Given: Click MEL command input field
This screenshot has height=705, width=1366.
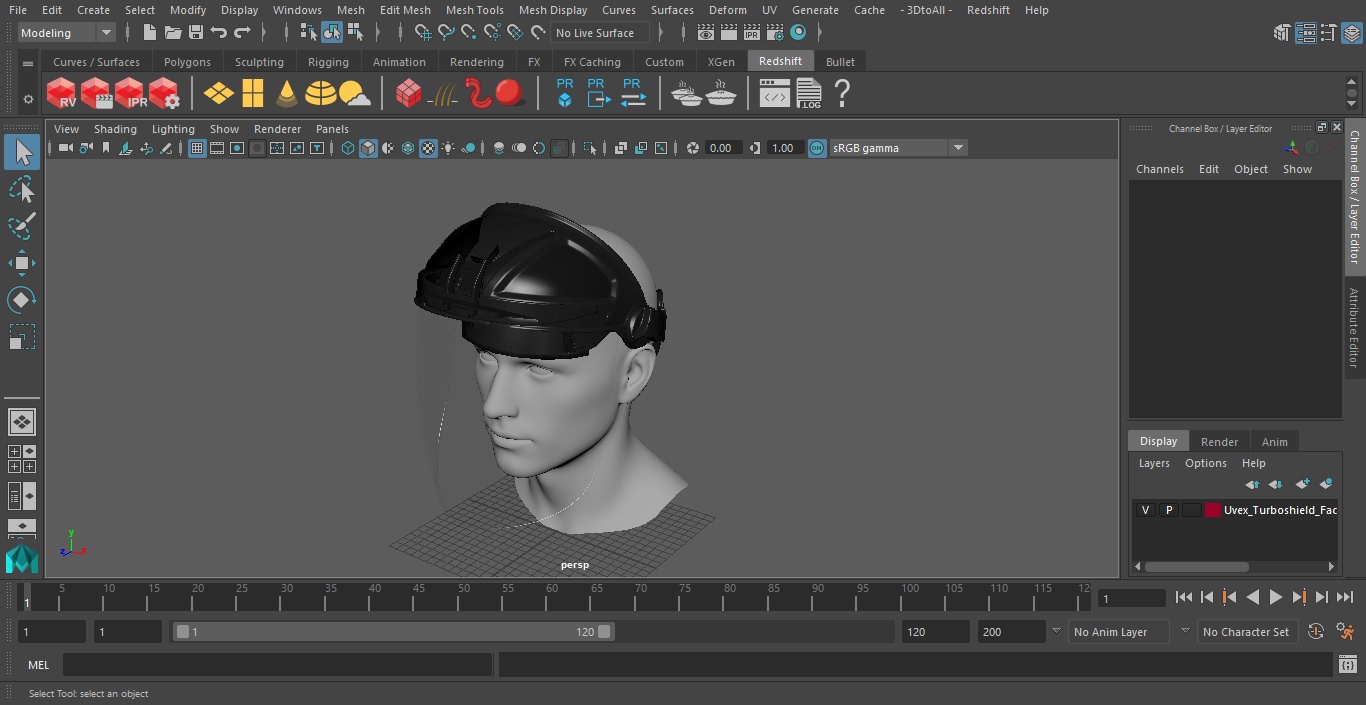Looking at the screenshot, I should tap(277, 665).
